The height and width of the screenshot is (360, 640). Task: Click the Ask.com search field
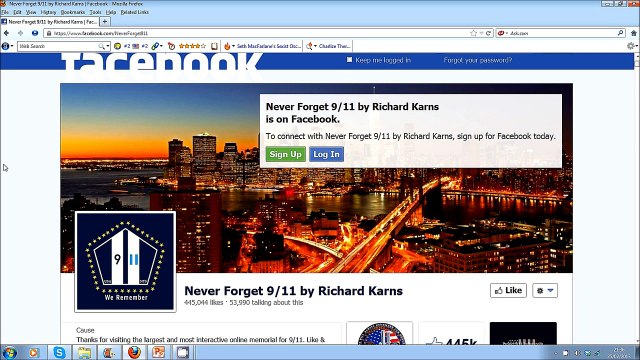[x=562, y=33]
